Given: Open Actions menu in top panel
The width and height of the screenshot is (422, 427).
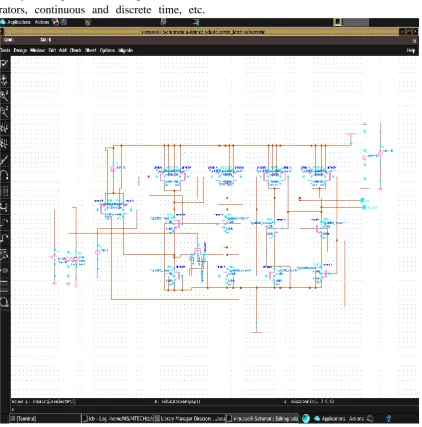Looking at the screenshot, I should (42, 22).
